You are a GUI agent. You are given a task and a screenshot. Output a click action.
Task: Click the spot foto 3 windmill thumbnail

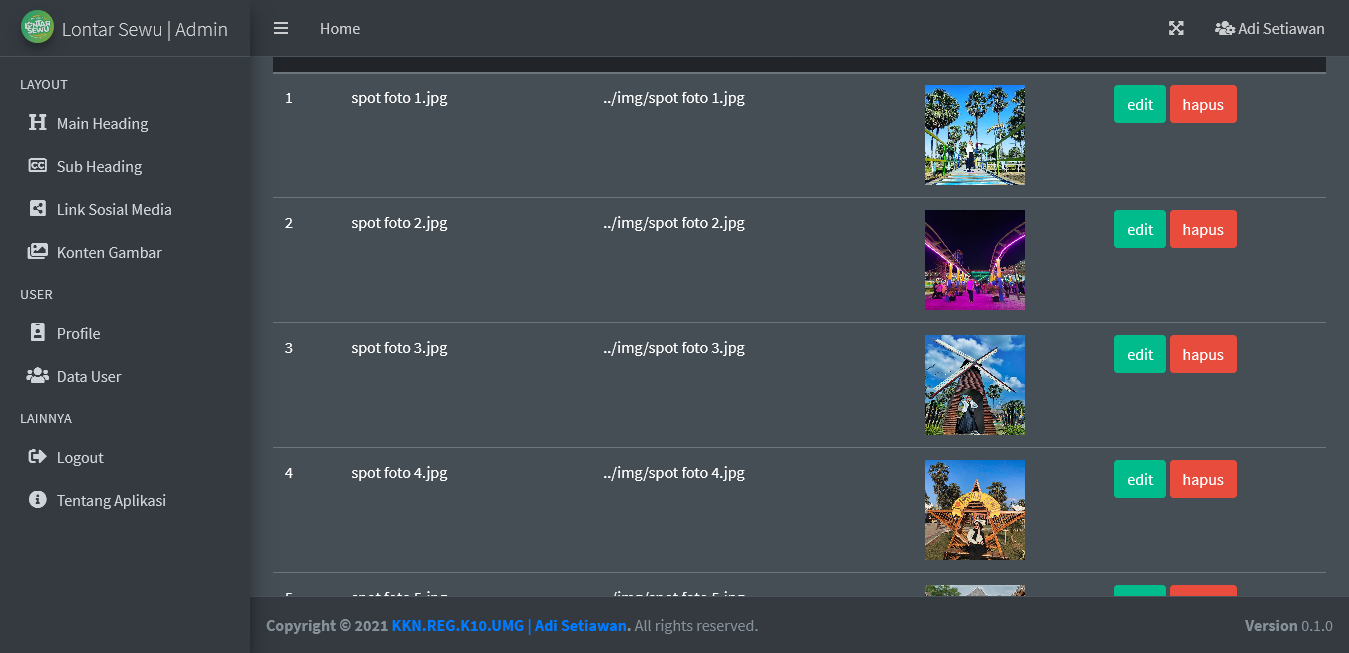pos(975,385)
